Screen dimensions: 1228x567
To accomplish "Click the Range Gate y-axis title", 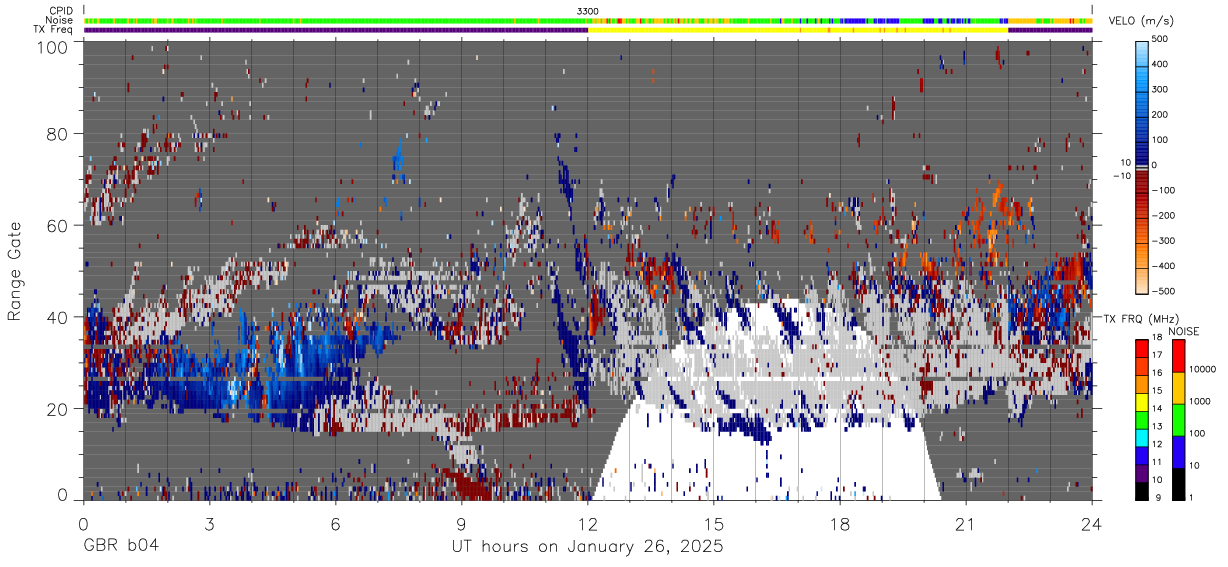I will (x=15, y=270).
